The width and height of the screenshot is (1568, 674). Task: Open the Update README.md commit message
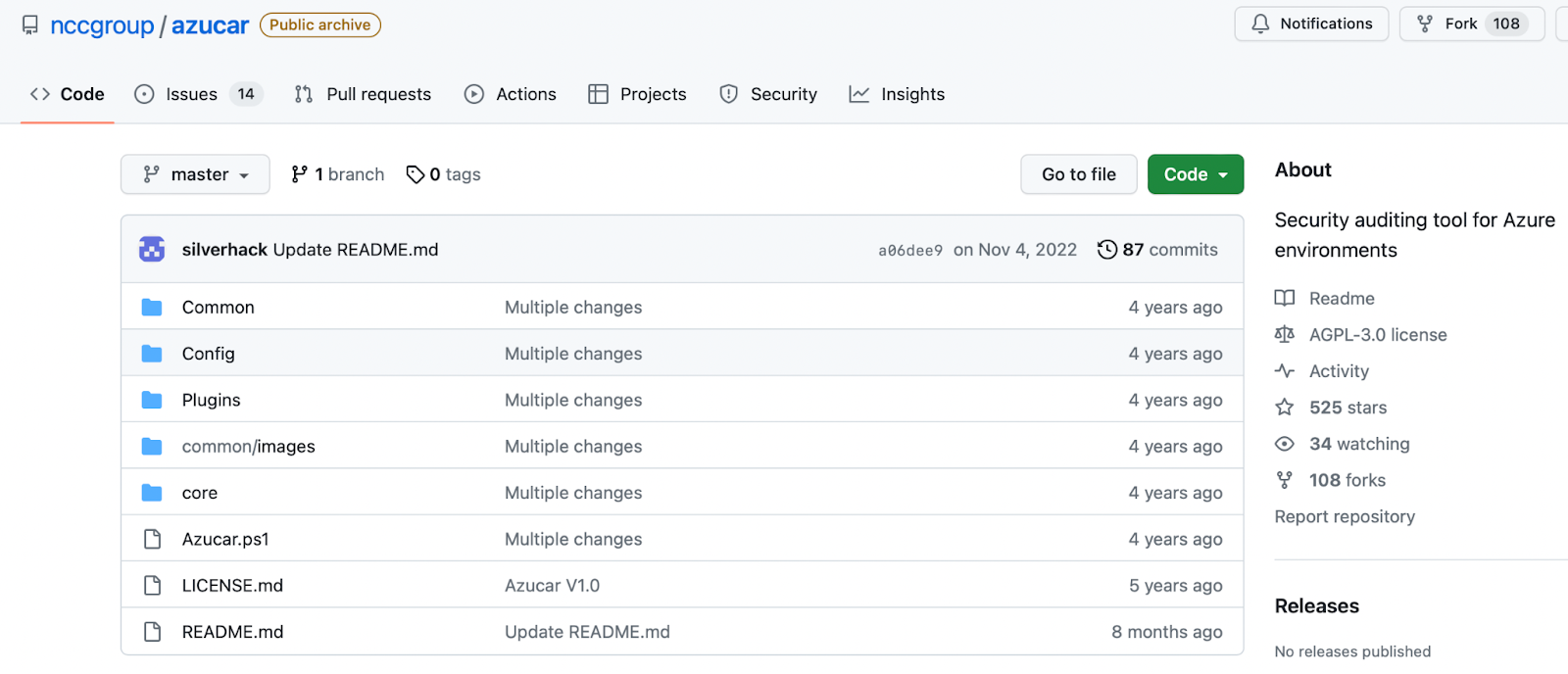coord(356,250)
